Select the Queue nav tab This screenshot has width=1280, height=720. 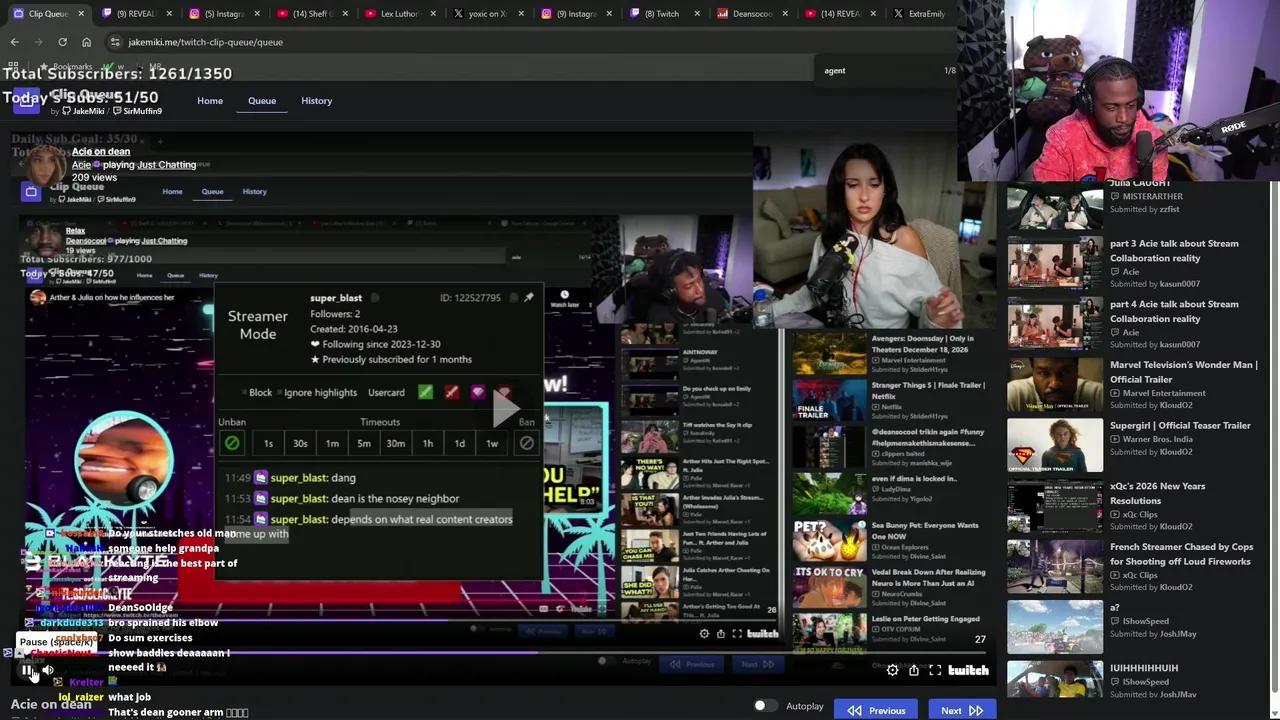[262, 101]
